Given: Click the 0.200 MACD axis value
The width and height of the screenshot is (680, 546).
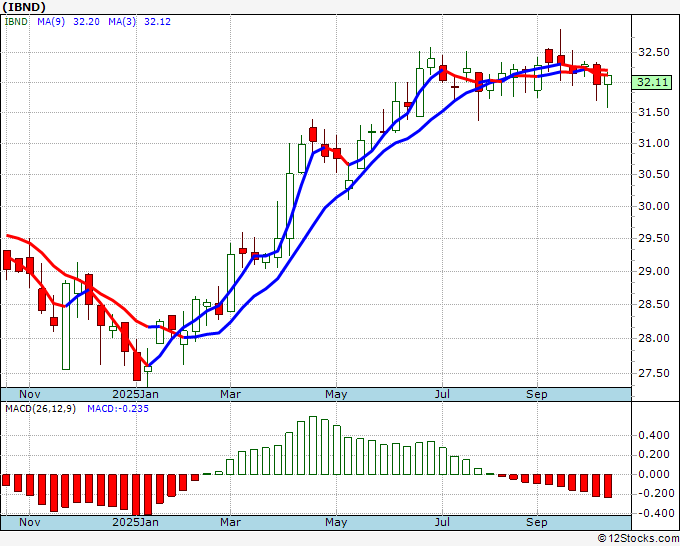Looking at the screenshot, I should point(656,454).
